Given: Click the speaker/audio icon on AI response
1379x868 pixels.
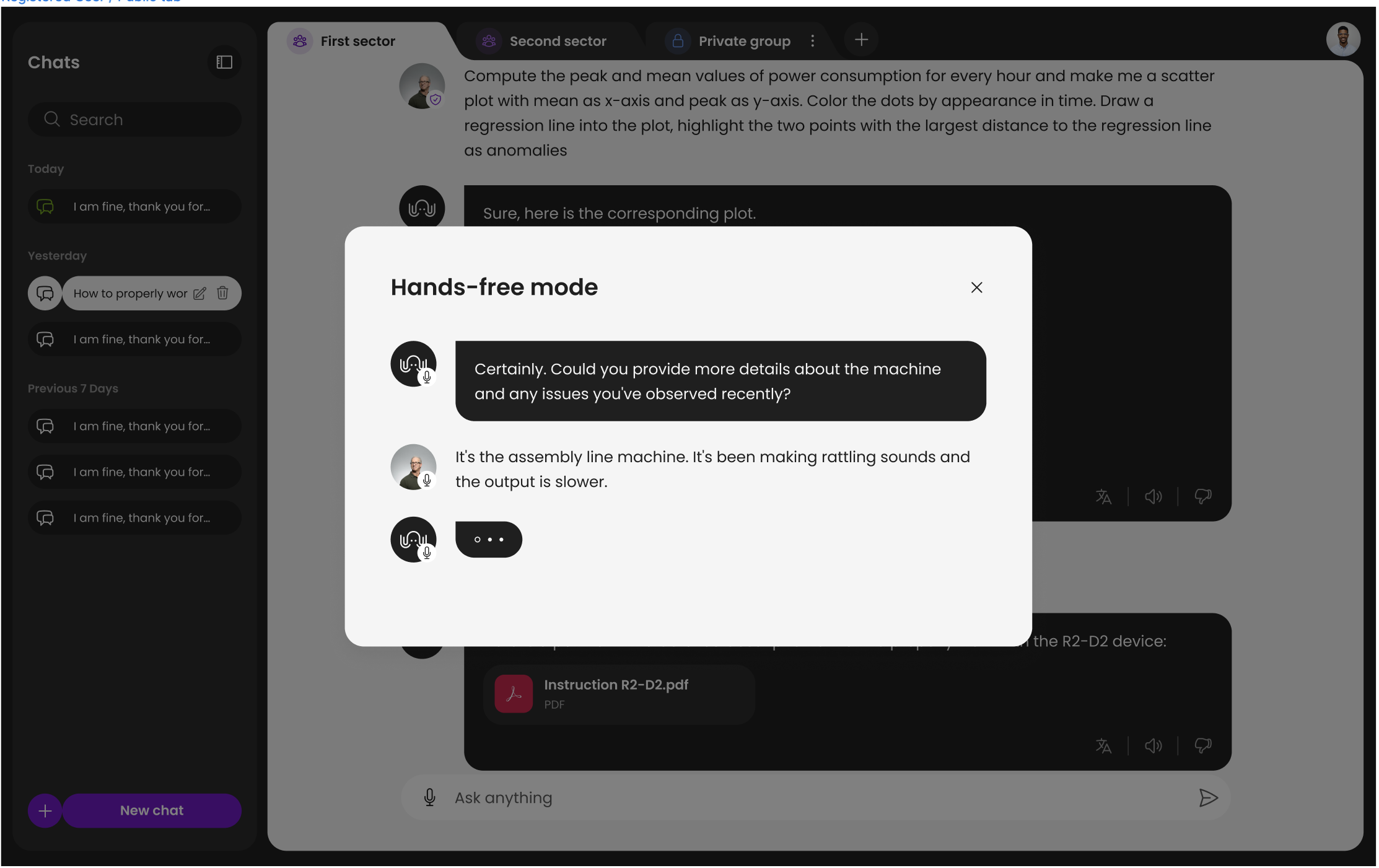Looking at the screenshot, I should coord(1153,497).
